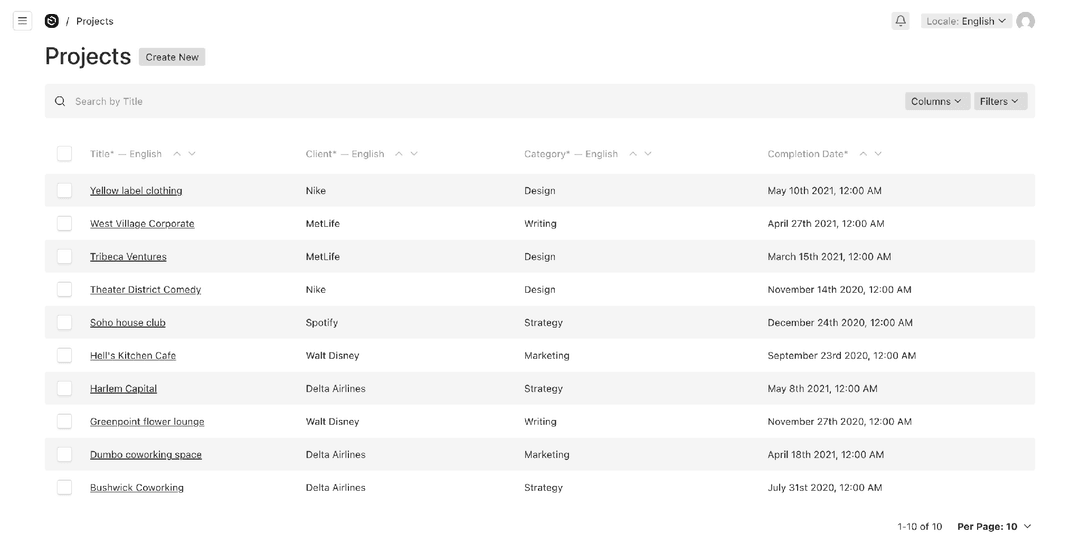
Task: Sort Category column ascending
Action: point(633,154)
